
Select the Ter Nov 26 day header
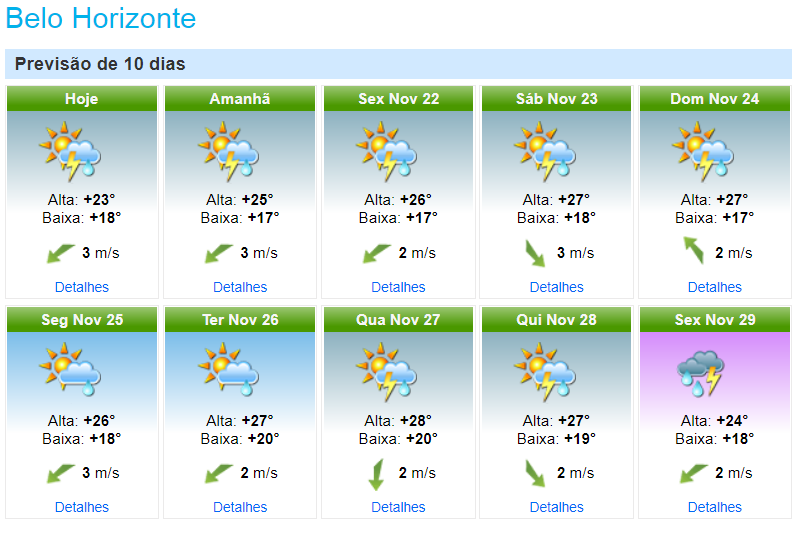click(240, 320)
